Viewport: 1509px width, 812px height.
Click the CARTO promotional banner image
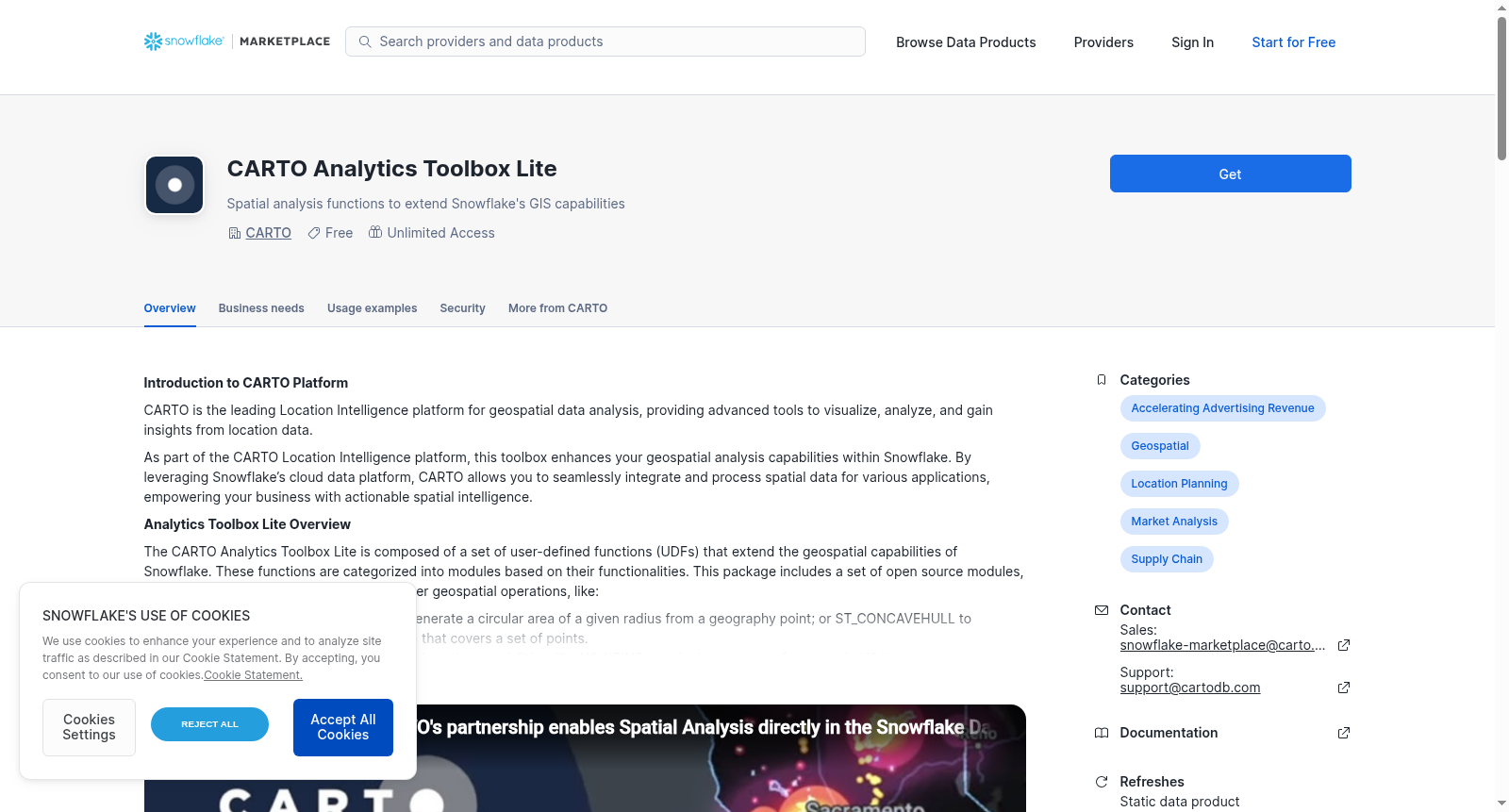click(x=585, y=758)
